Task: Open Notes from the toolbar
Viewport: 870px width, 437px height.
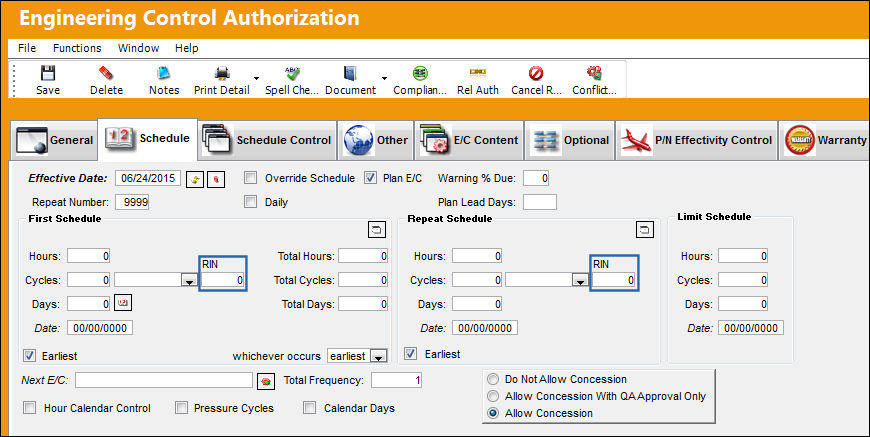Action: pyautogui.click(x=164, y=73)
